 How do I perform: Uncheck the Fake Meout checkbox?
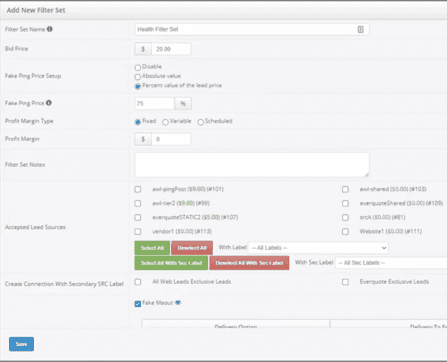click(138, 304)
